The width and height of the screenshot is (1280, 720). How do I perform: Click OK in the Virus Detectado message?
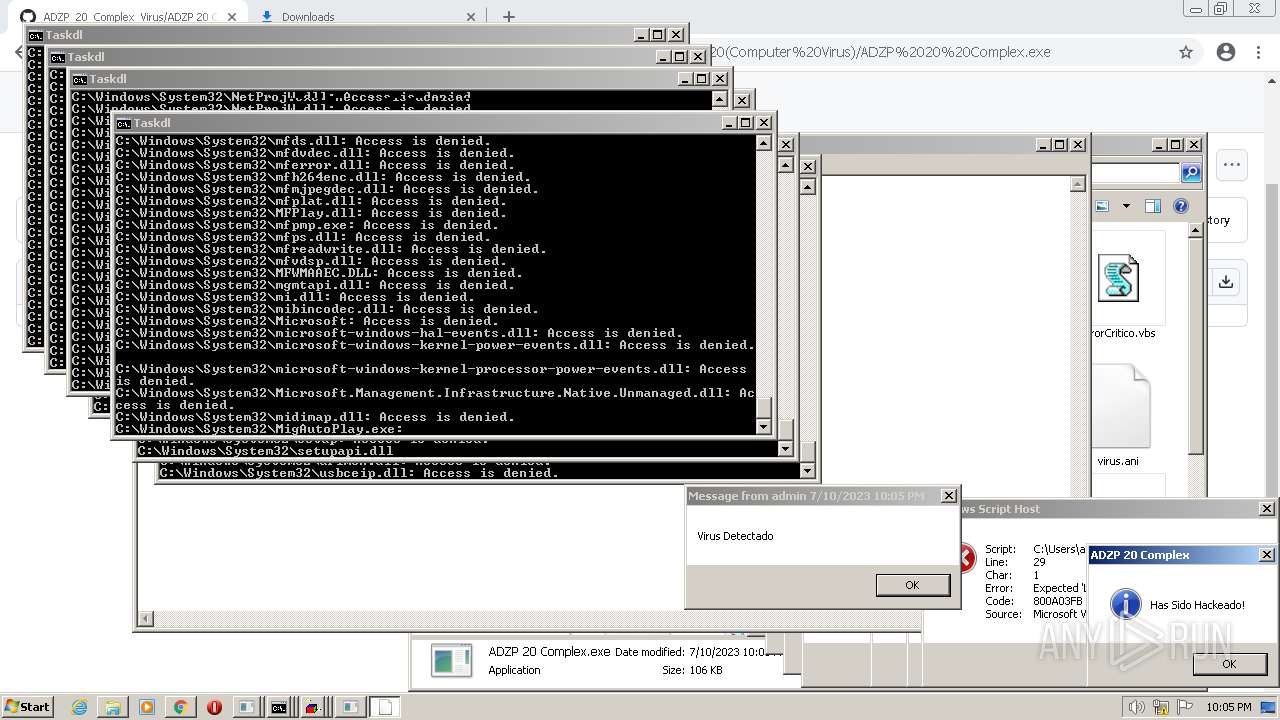(x=912, y=585)
